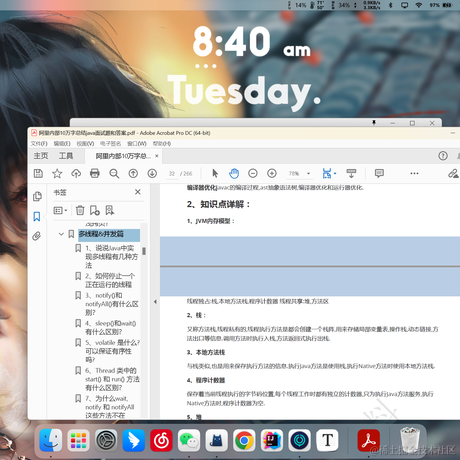
Task: Open System Preferences from the dock
Action: click(x=106, y=440)
